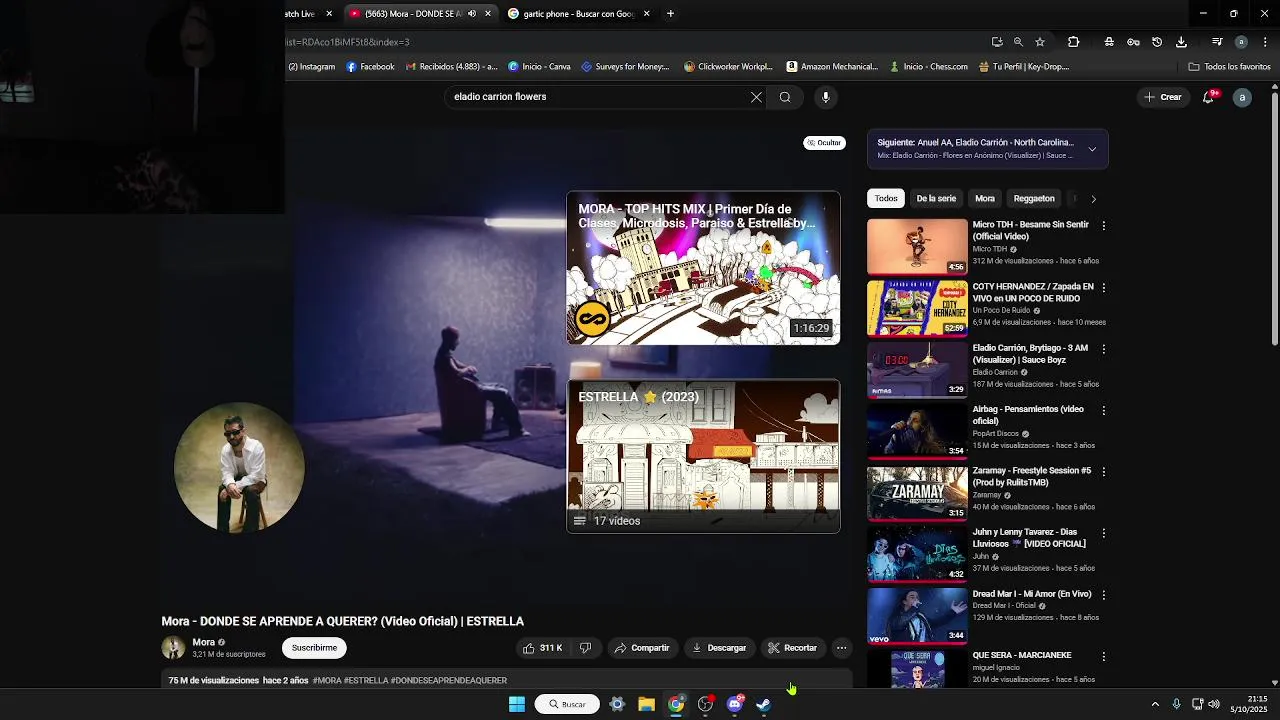Select the Reggaeton filter chip
The height and width of the screenshot is (720, 1280).
coord(1034,198)
